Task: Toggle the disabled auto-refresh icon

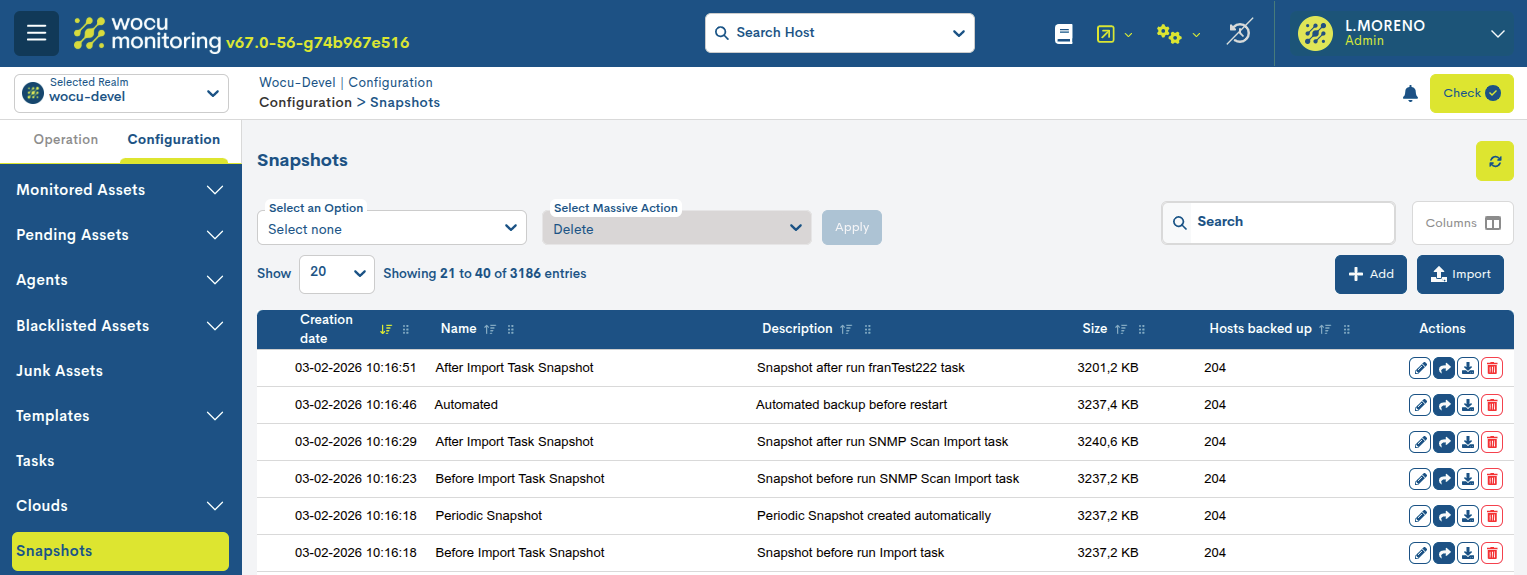Action: tap(1238, 34)
